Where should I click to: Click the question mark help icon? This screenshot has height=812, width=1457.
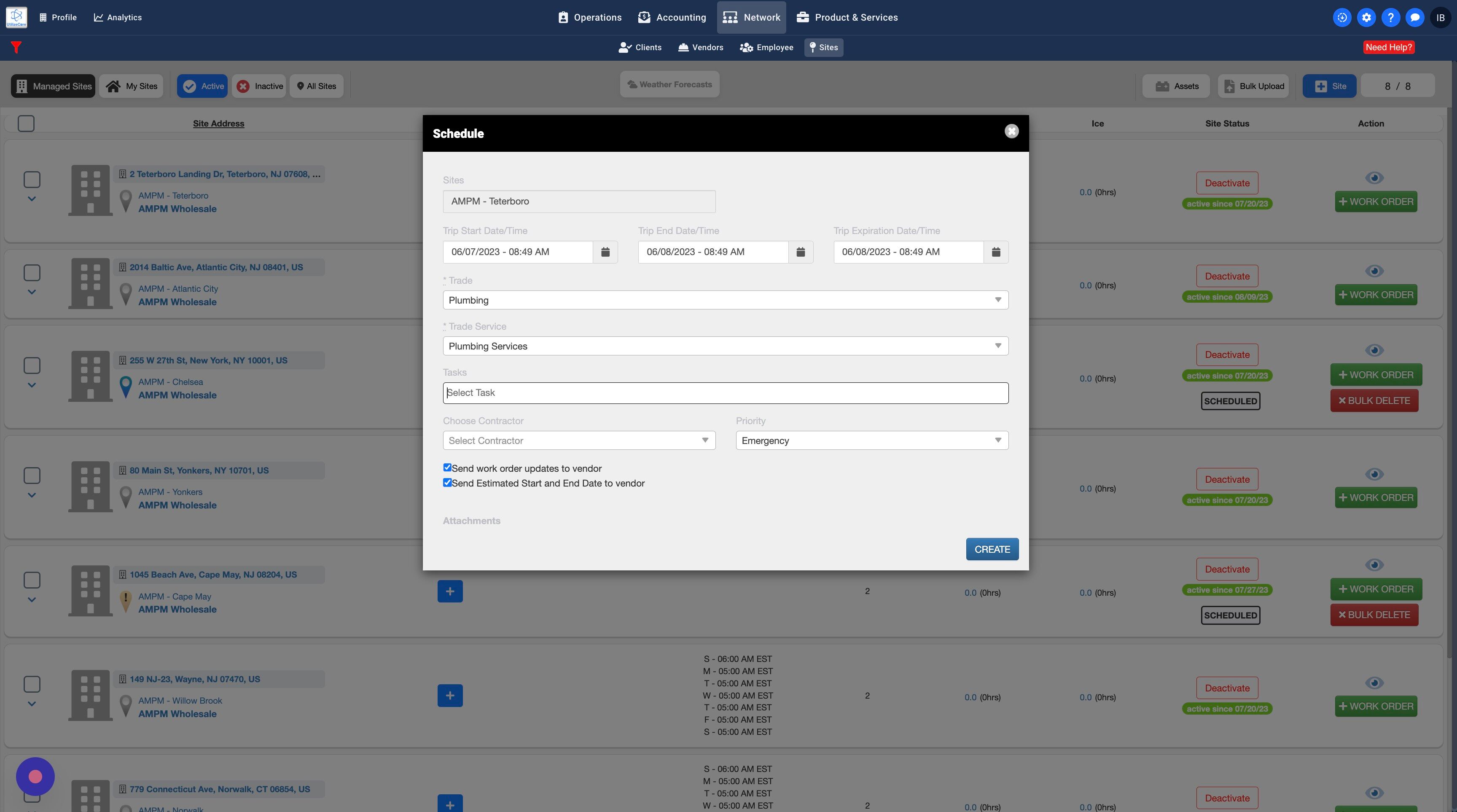point(1390,18)
